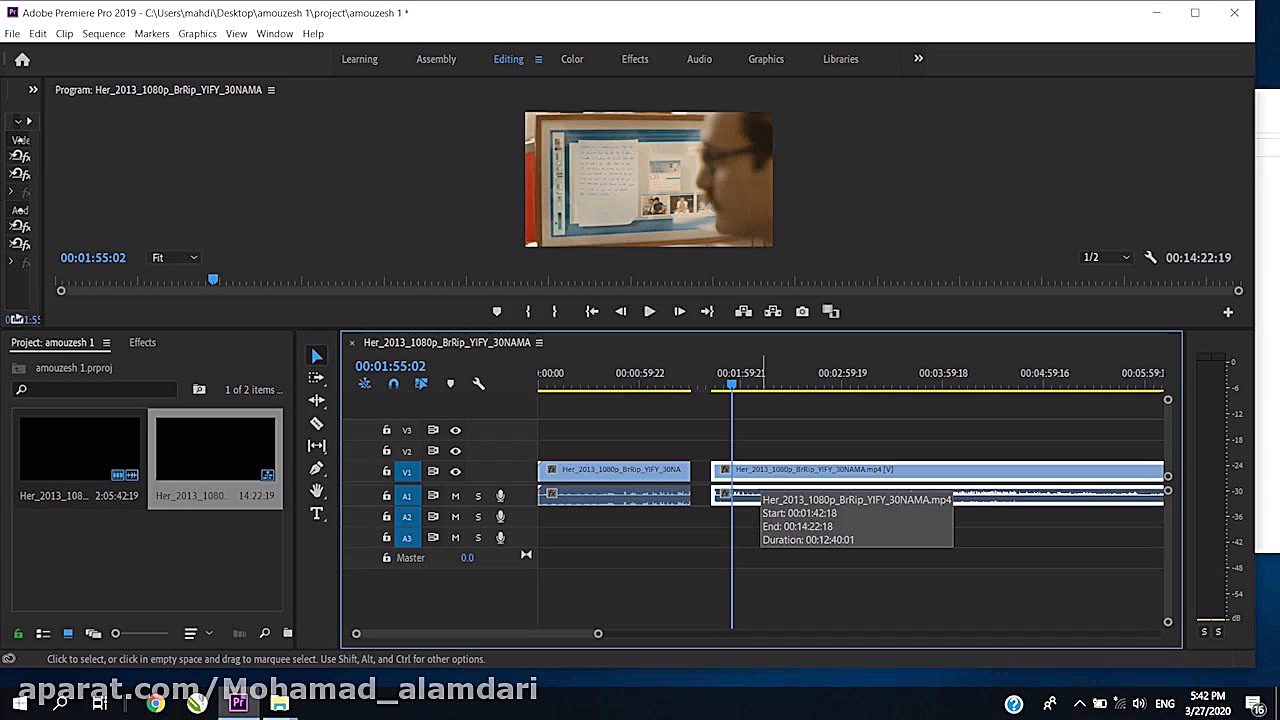Toggle lock on track V3
1280x720 pixels.
pyautogui.click(x=386, y=430)
